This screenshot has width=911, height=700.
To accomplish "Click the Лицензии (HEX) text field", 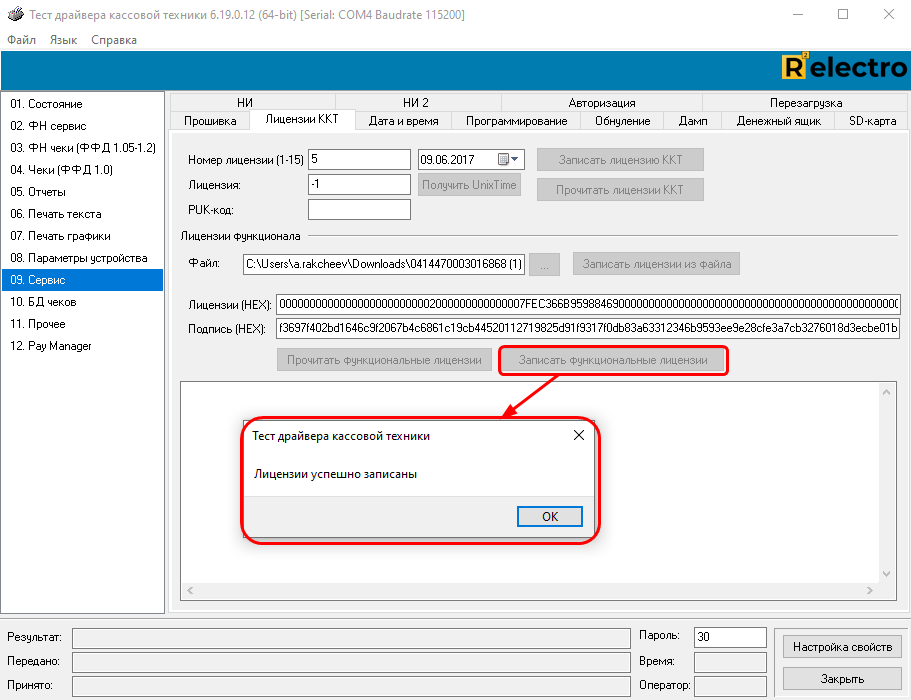I will click(x=587, y=304).
